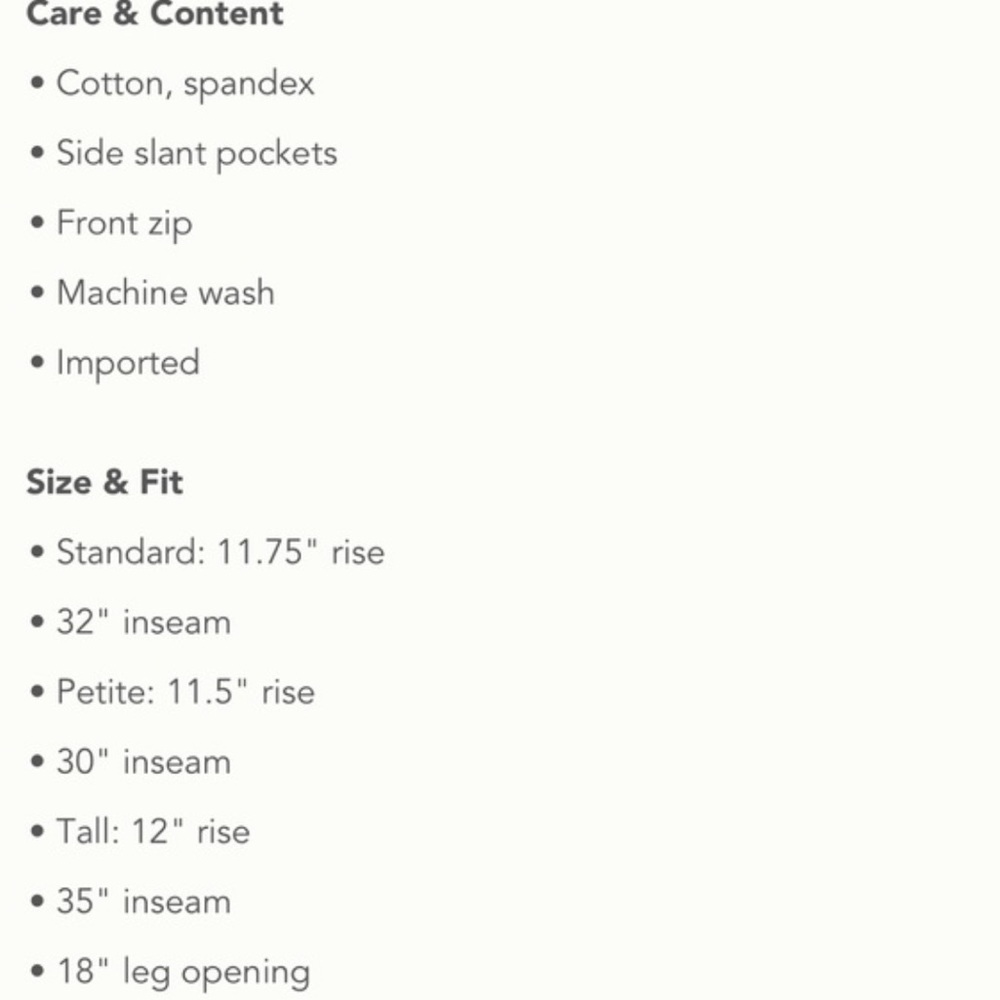The image size is (1000, 1000).
Task: Click the bullet point before Front zip
Action: coord(38,223)
